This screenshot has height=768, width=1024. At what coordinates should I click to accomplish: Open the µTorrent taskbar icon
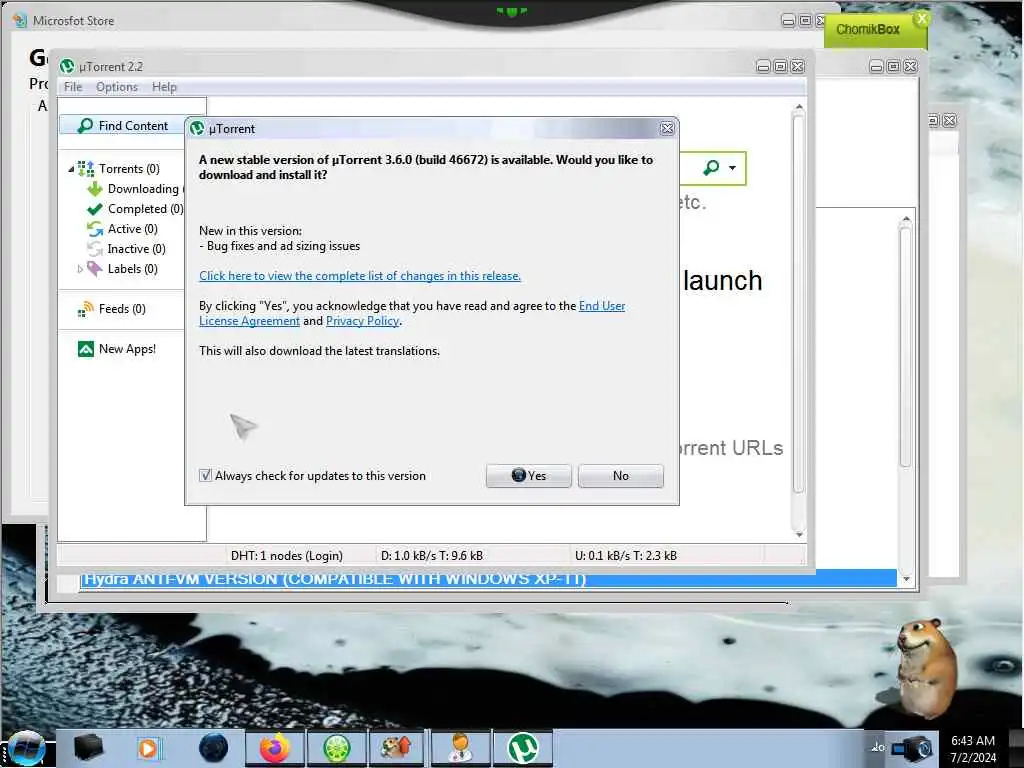point(522,748)
